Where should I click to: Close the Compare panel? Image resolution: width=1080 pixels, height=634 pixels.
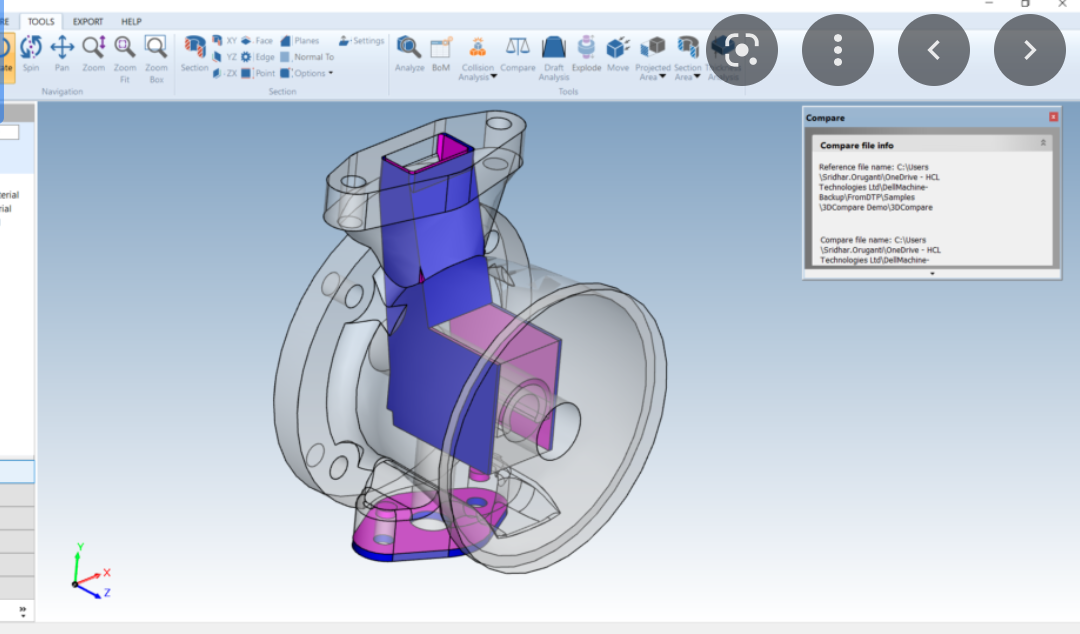coord(1053,118)
